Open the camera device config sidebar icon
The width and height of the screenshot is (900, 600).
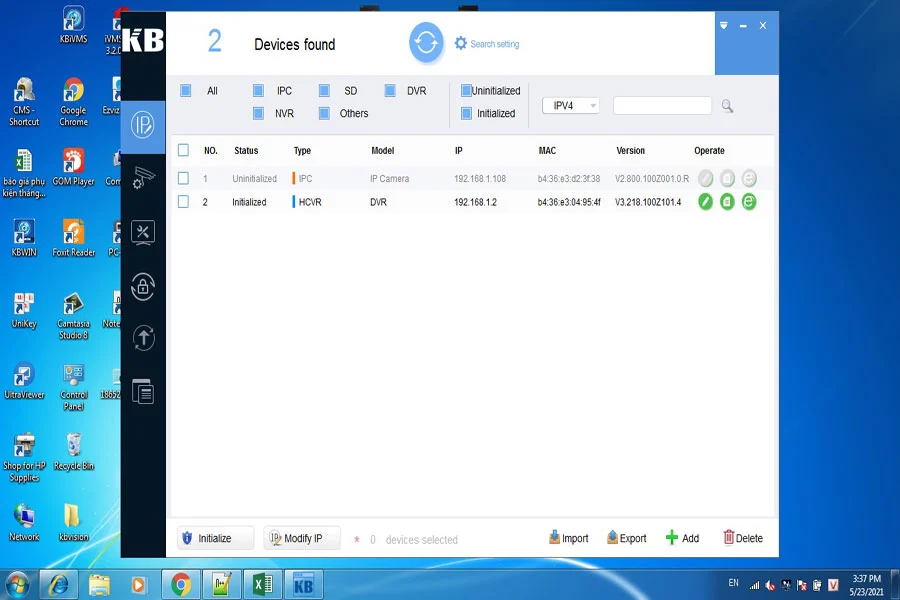coord(143,177)
